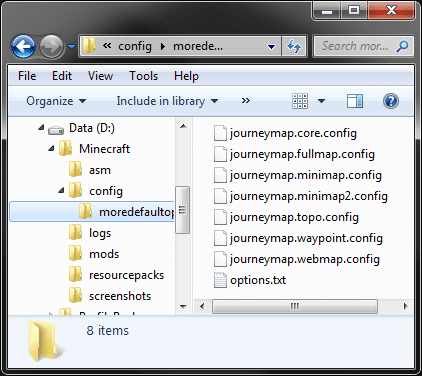Click the tree pane scroll down arrow

[183, 306]
